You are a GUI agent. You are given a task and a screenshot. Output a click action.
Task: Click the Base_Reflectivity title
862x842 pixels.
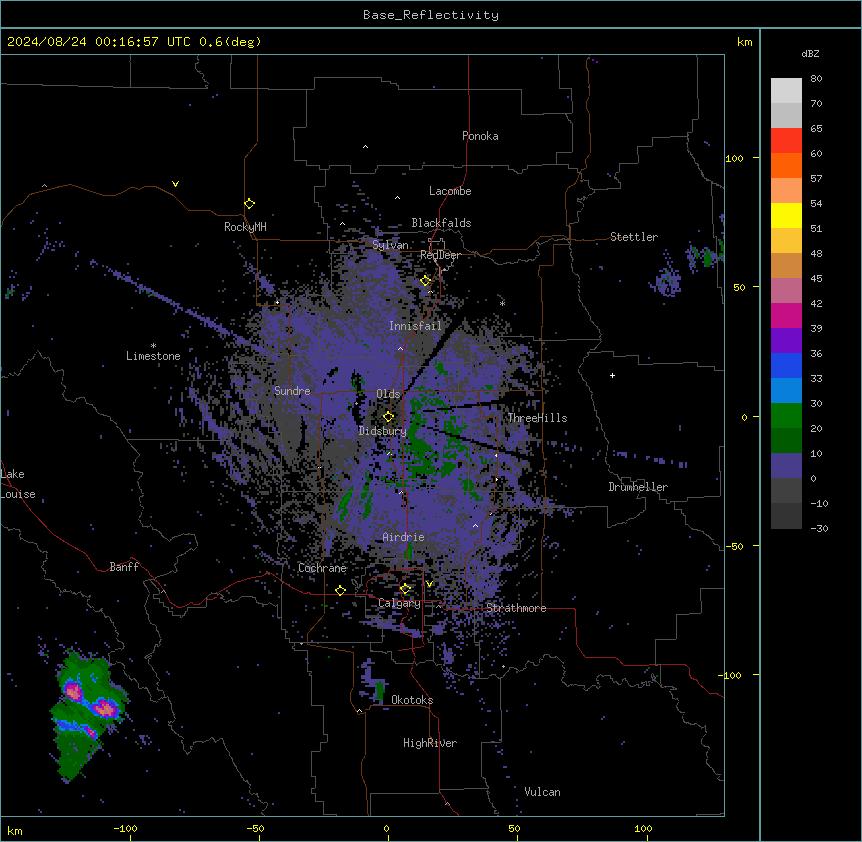pyautogui.click(x=431, y=15)
